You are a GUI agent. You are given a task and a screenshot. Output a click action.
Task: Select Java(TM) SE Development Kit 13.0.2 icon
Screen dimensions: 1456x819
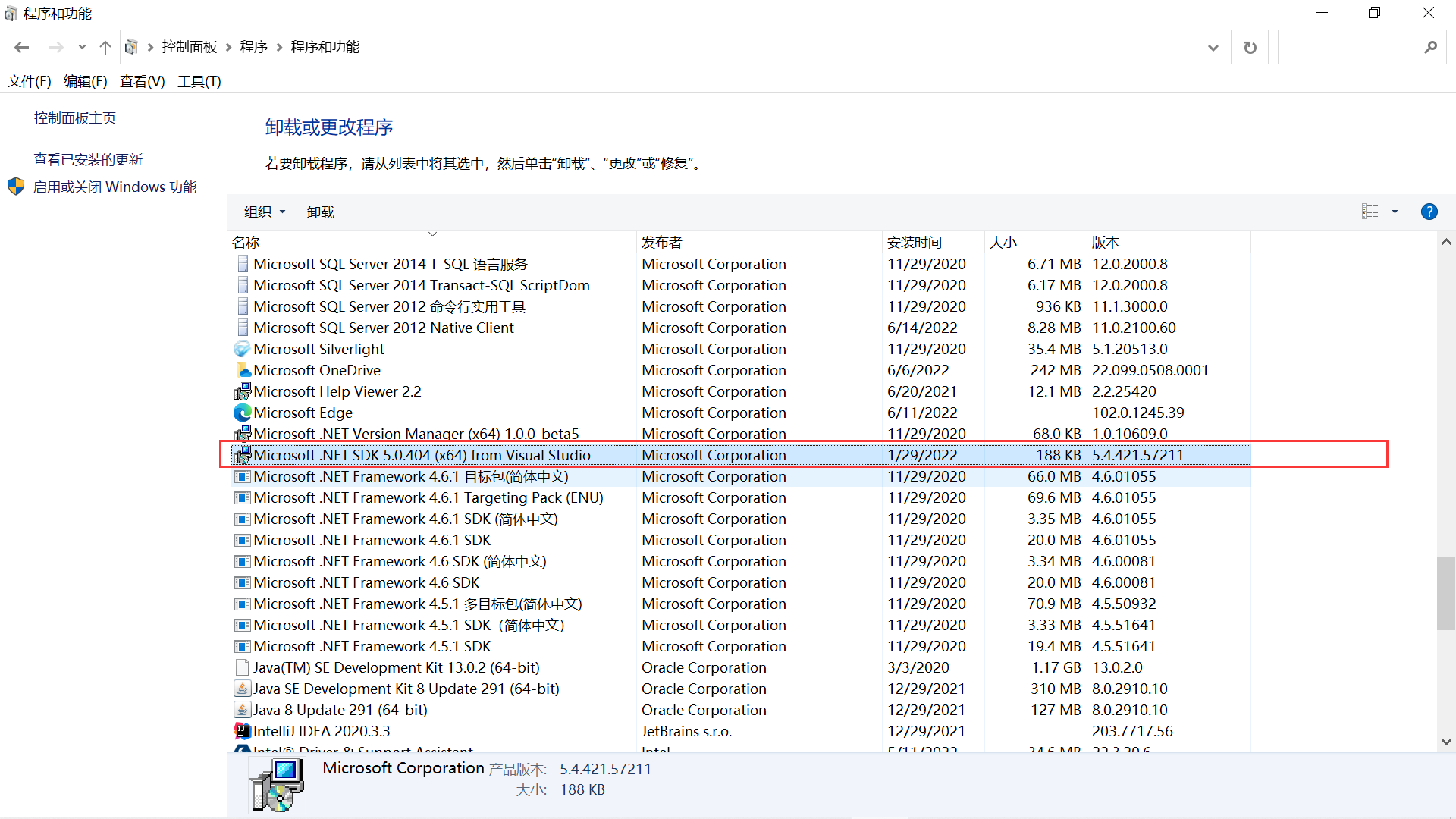(x=242, y=667)
